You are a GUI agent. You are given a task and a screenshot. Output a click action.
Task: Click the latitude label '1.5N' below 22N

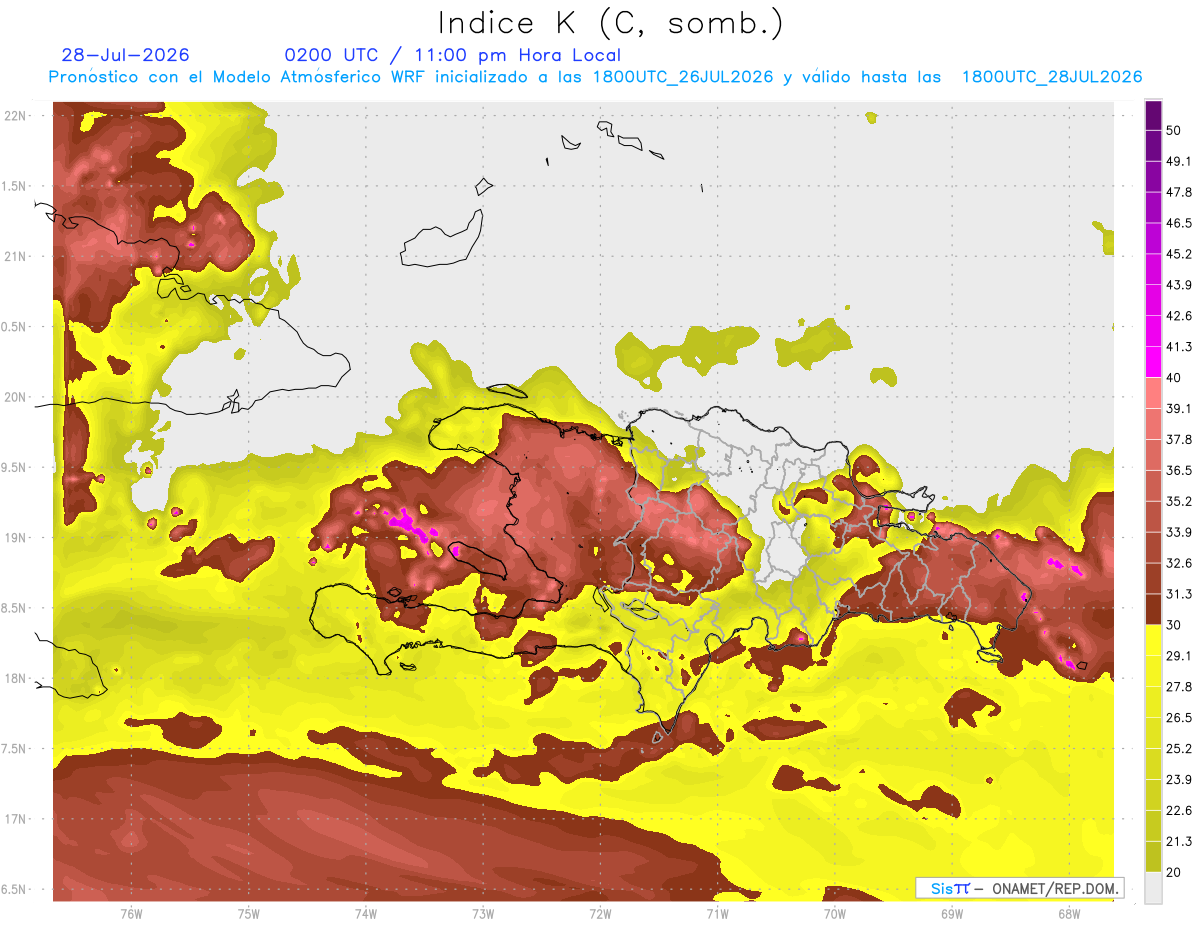15,186
